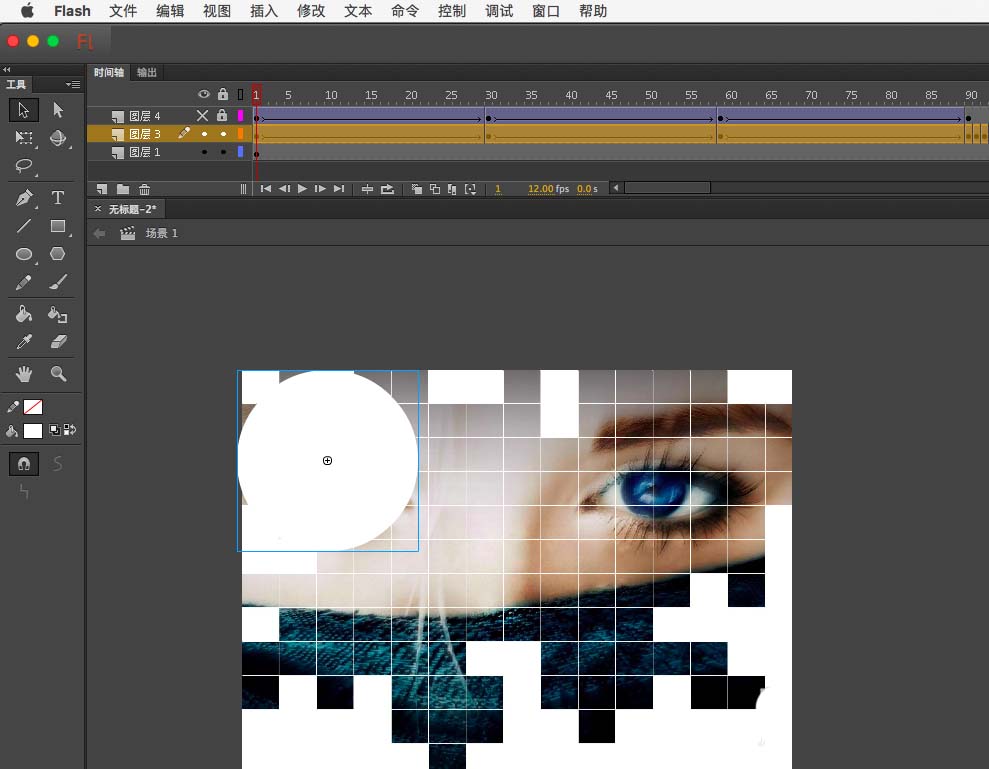The width and height of the screenshot is (989, 769).
Task: Click scene 场景 1 breadcrumb
Action: 161,233
